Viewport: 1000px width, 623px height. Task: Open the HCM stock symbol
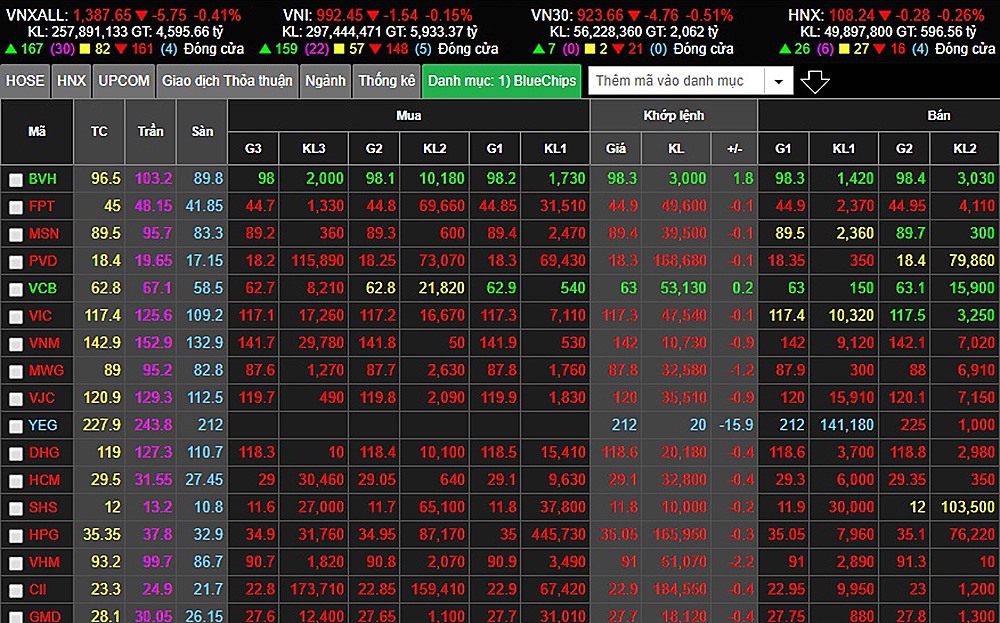tap(45, 480)
